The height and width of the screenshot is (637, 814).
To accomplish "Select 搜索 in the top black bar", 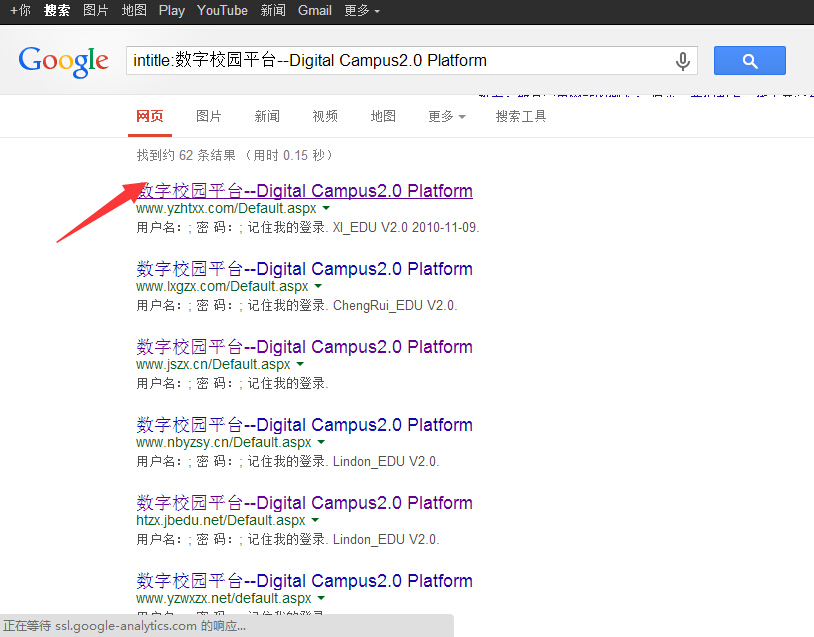I will [x=57, y=10].
